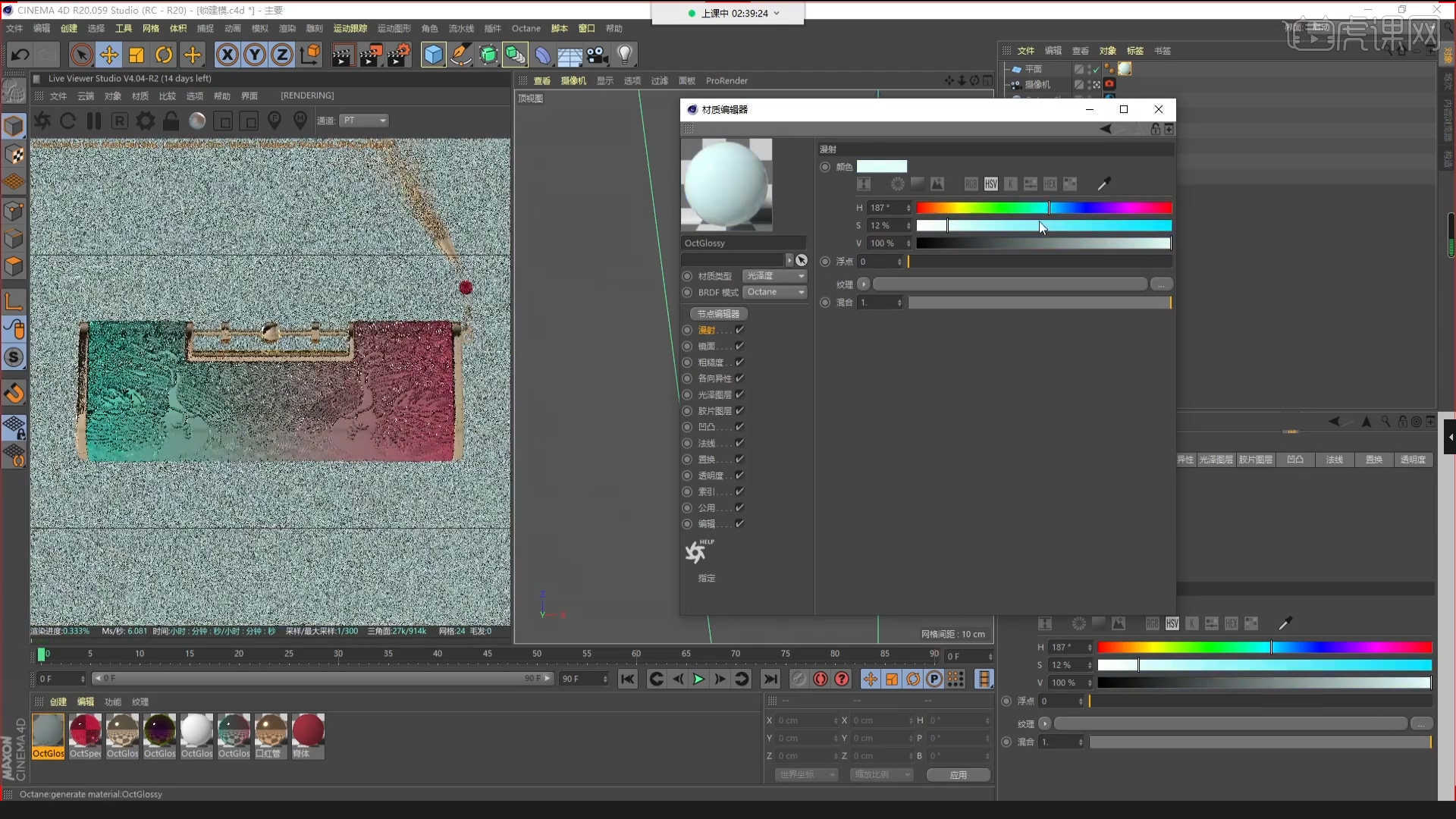Click on the hue H slider bar

point(1043,207)
